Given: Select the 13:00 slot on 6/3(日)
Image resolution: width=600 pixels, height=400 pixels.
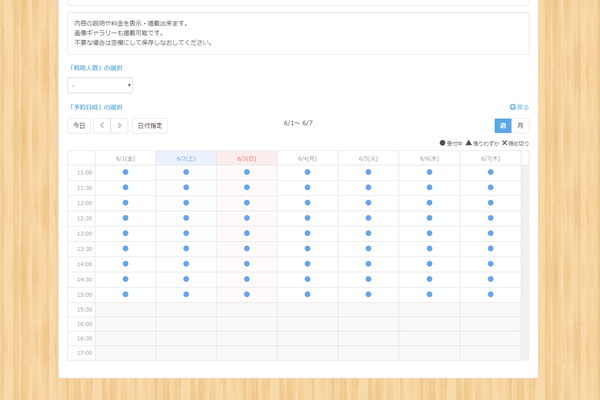Looking at the screenshot, I should pyautogui.click(x=247, y=233).
